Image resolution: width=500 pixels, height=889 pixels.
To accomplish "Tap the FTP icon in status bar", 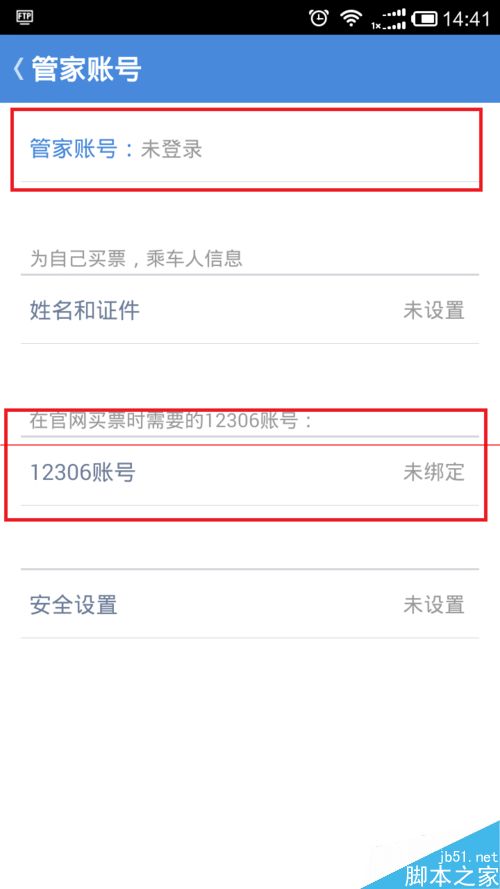I will click(24, 18).
